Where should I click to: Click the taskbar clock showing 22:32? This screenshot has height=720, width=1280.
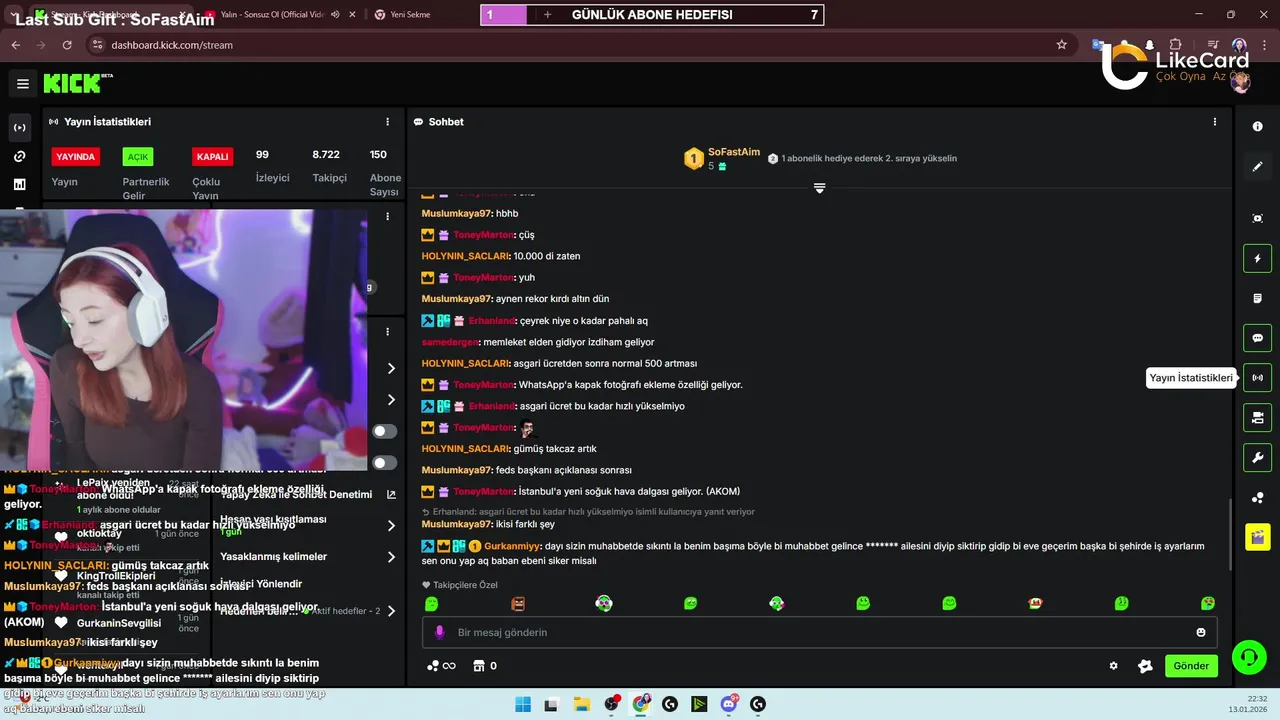click(x=1249, y=704)
